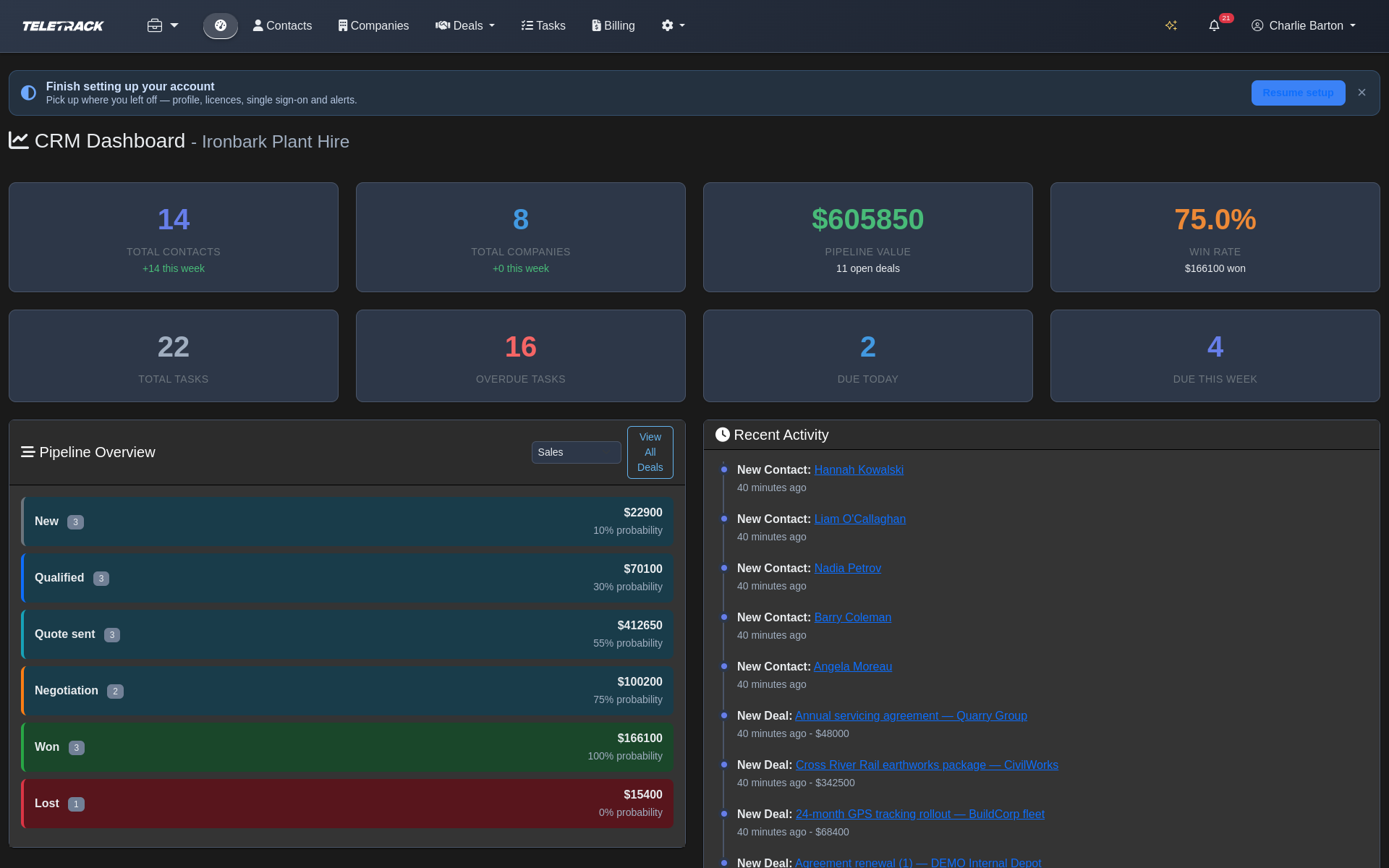Viewport: 1389px width, 868px height.
Task: Open notifications bell
Action: coord(1215,25)
